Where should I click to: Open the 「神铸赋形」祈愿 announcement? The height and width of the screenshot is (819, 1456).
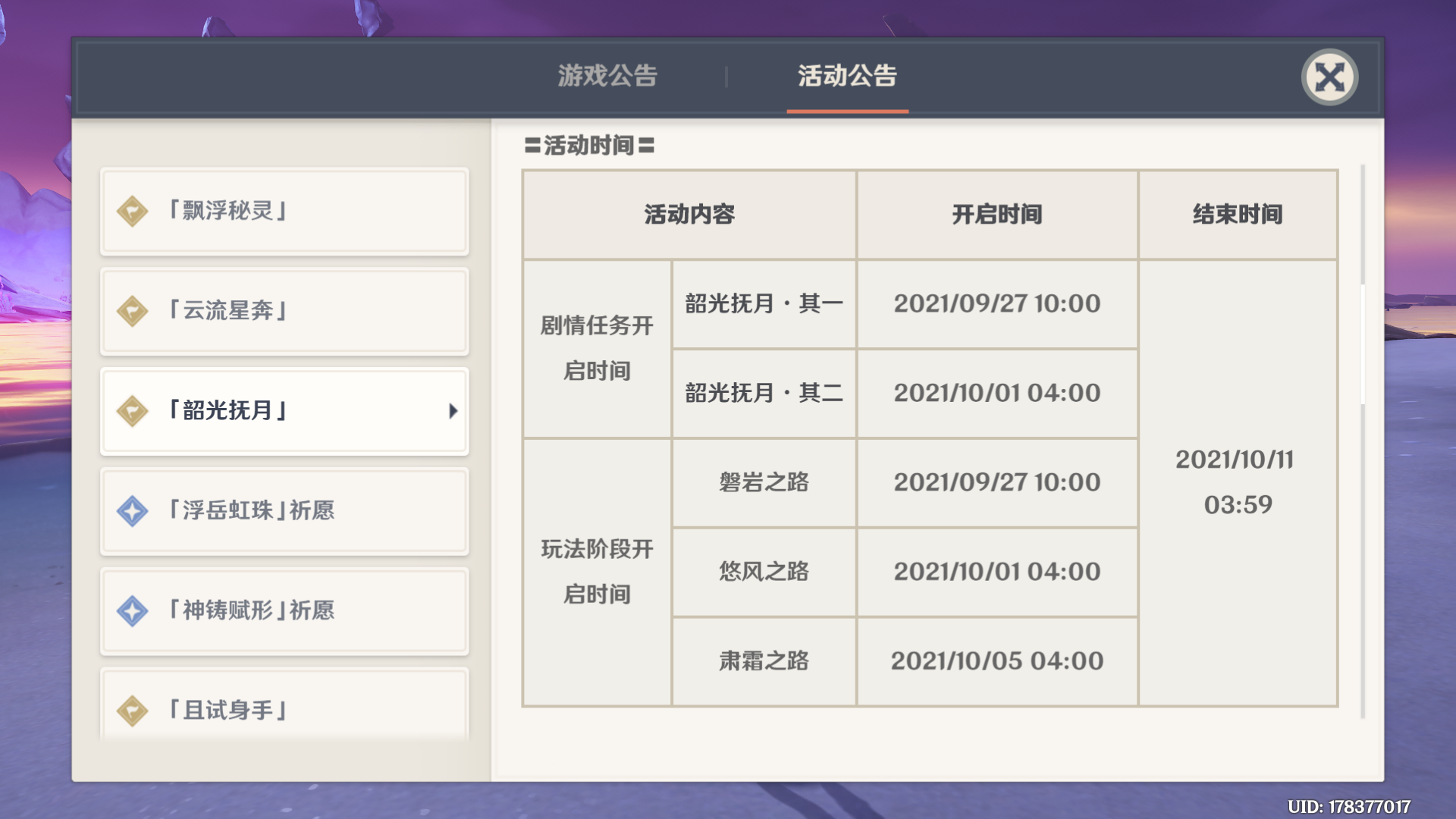pos(284,610)
